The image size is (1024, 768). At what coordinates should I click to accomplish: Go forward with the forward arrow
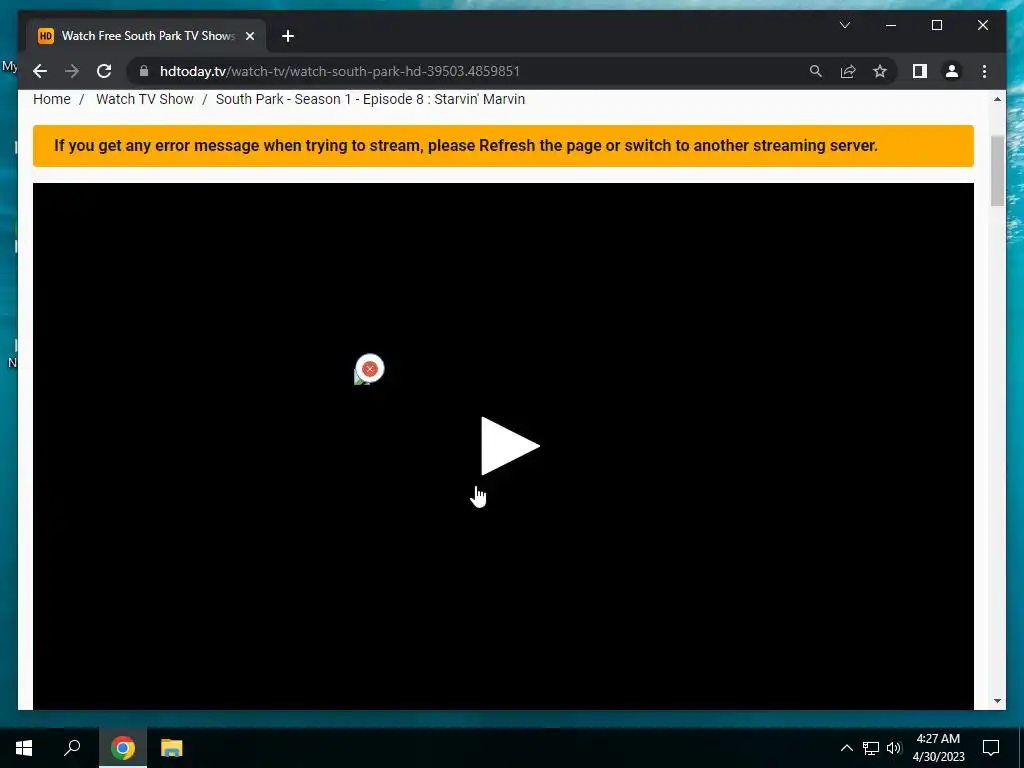tap(72, 71)
